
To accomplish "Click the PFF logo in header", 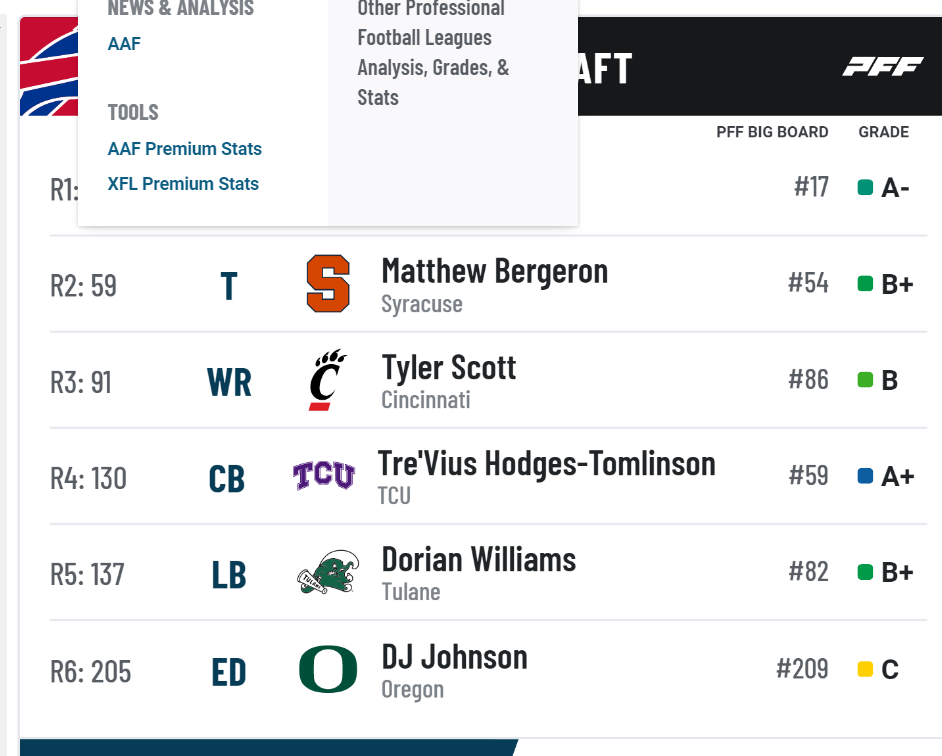I will pos(883,66).
